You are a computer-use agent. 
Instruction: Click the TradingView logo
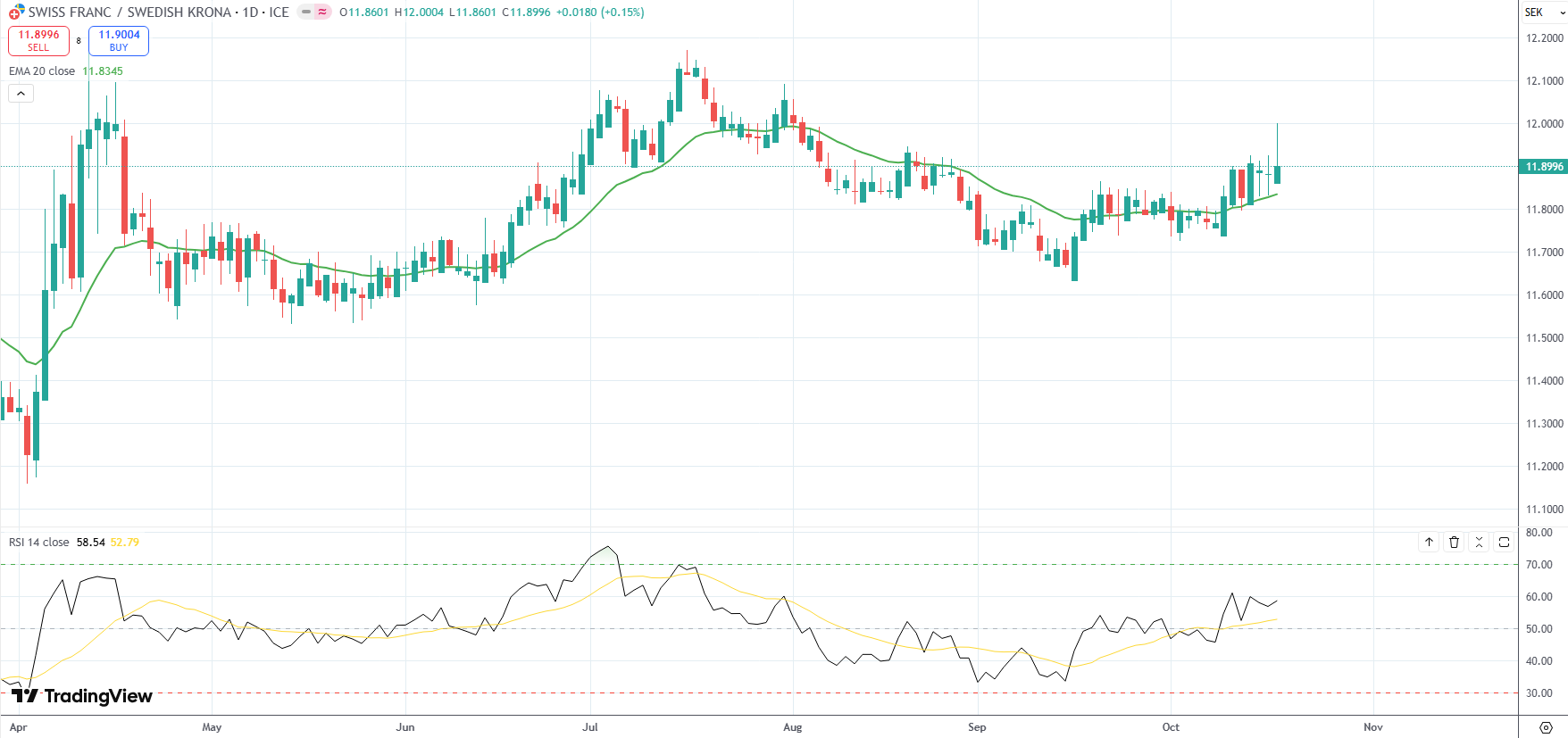pos(82,696)
